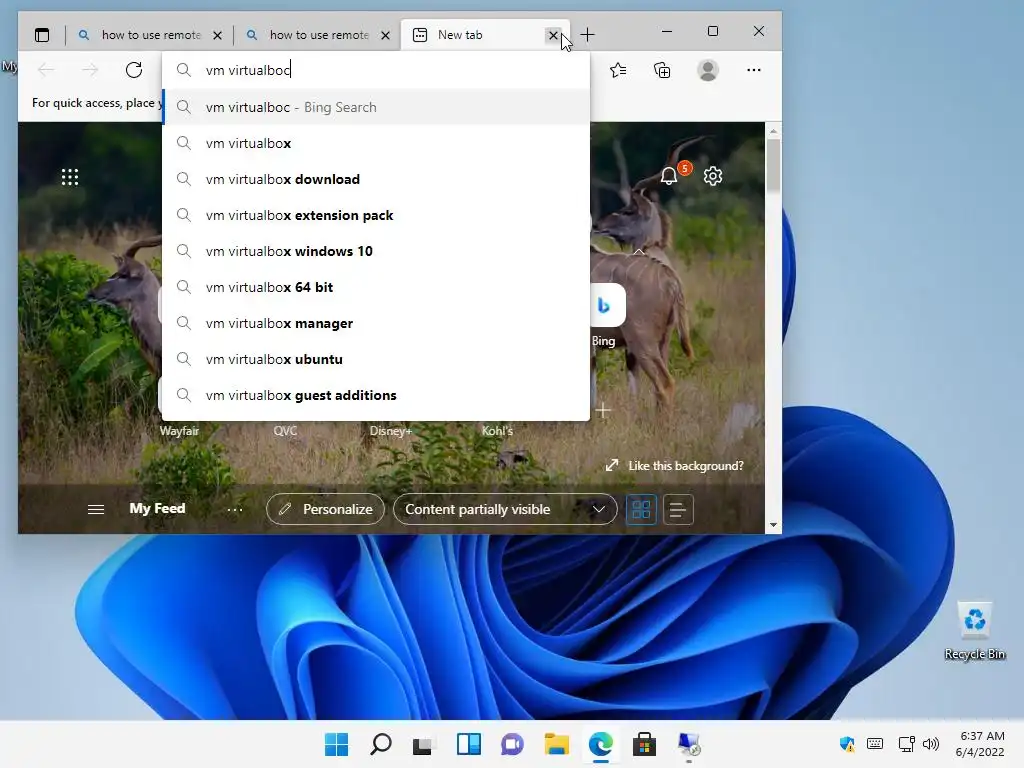Select 'vm virtualbox extension pack' suggestion

376,215
